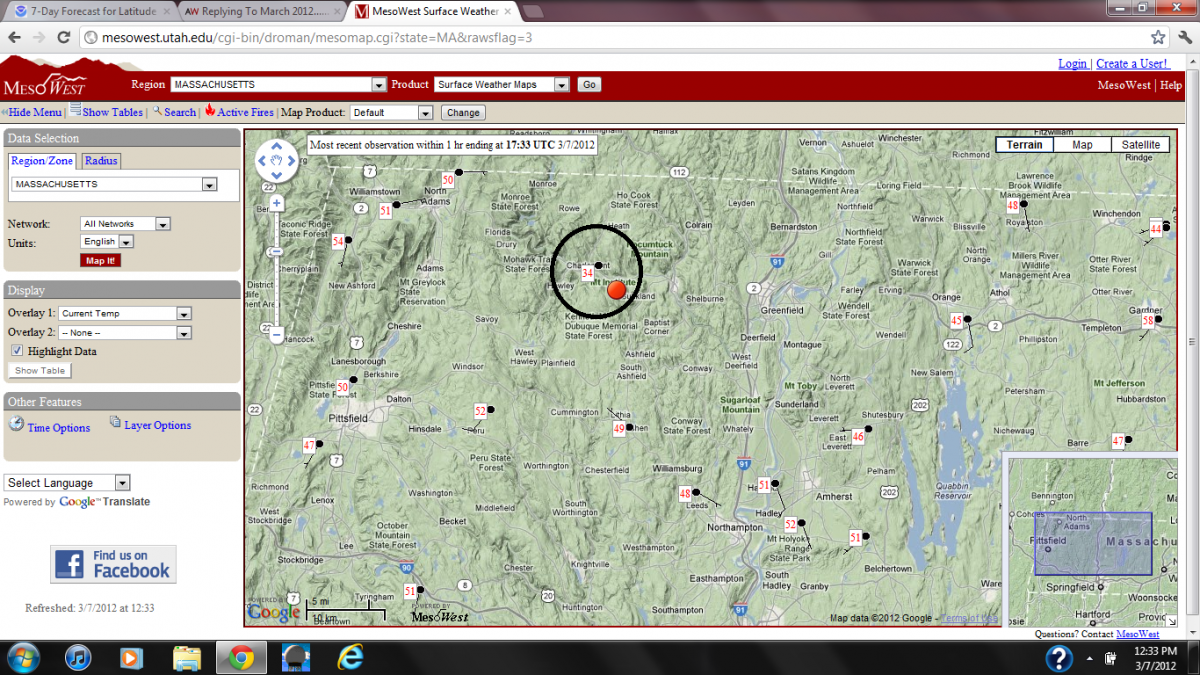Click the Change button
Image resolution: width=1200 pixels, height=675 pixels.
pos(462,113)
